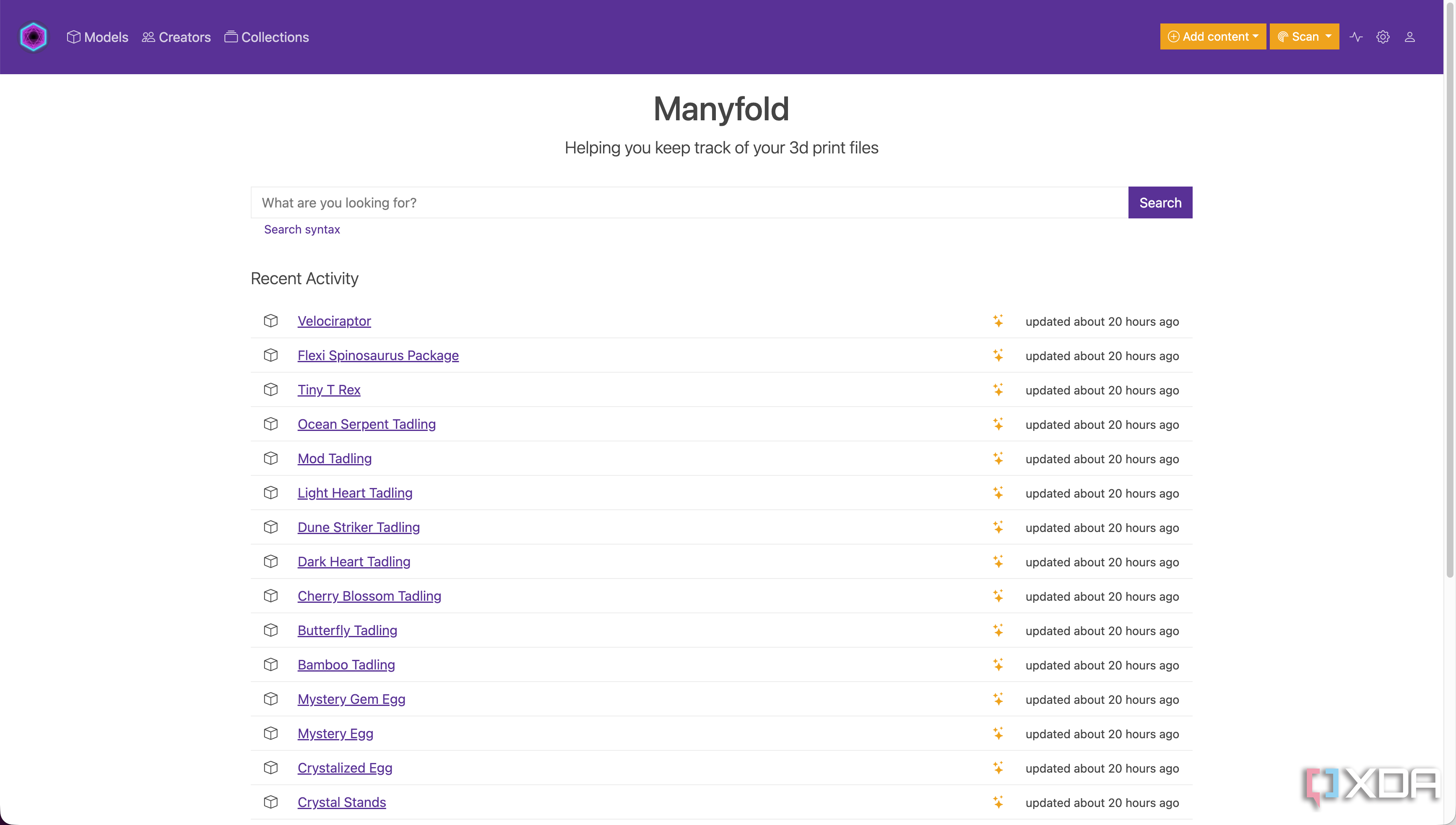Click the cube icon beside Dark Heart Tadling
Viewport: 1456px width, 825px height.
click(x=271, y=561)
